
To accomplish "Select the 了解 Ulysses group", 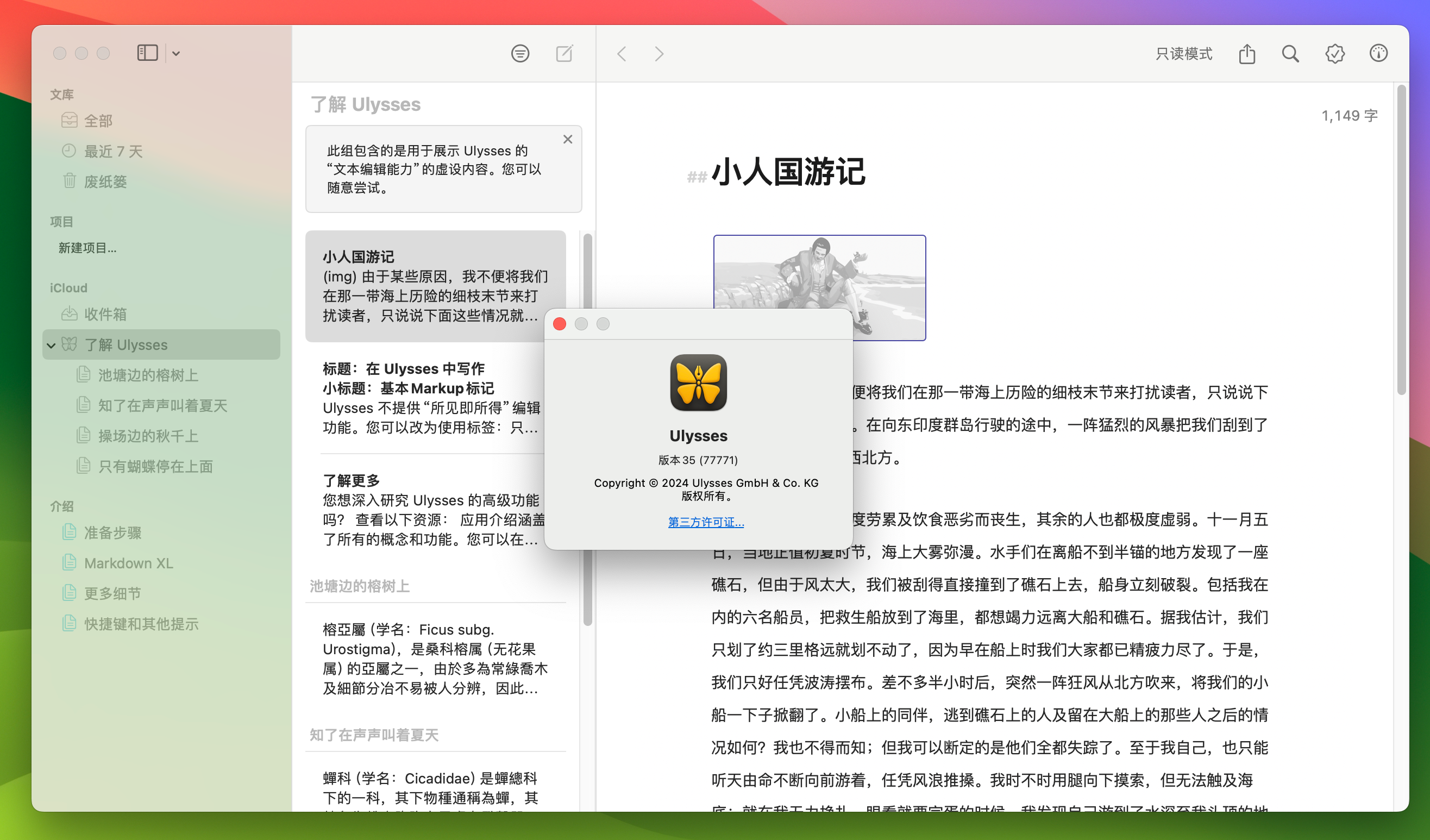I will 161,344.
